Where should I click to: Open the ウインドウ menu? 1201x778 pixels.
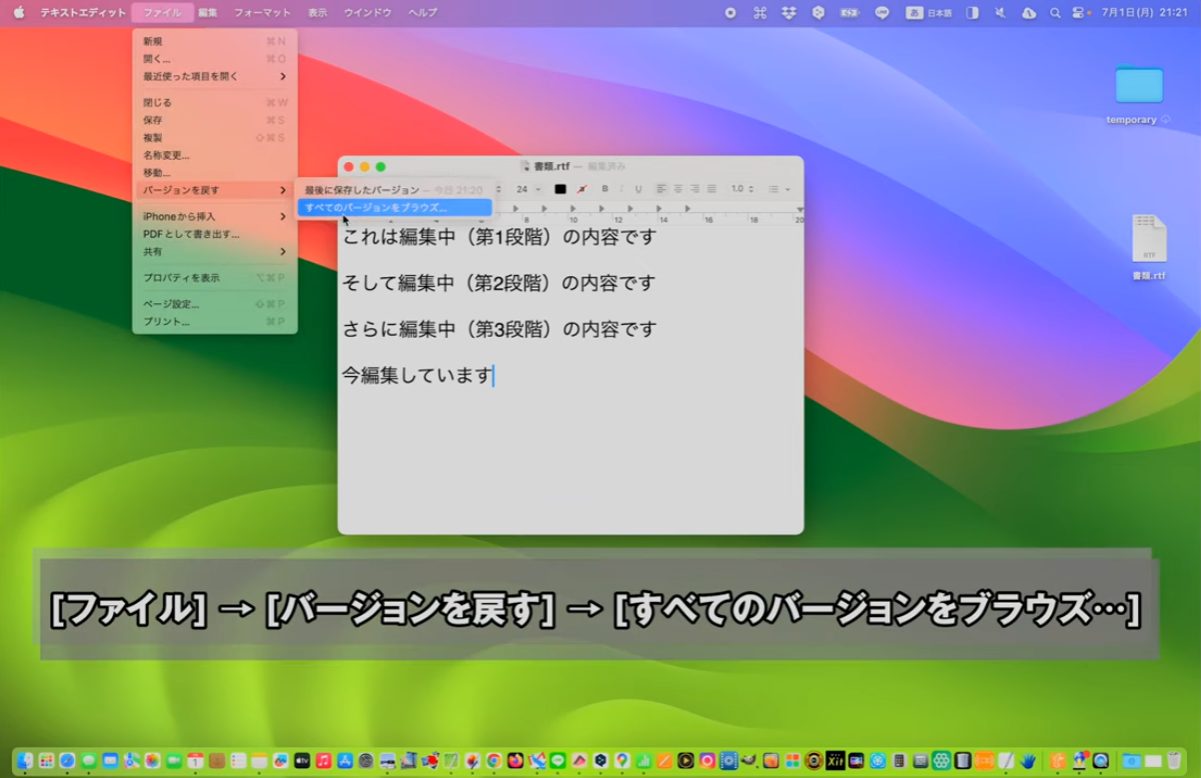368,12
